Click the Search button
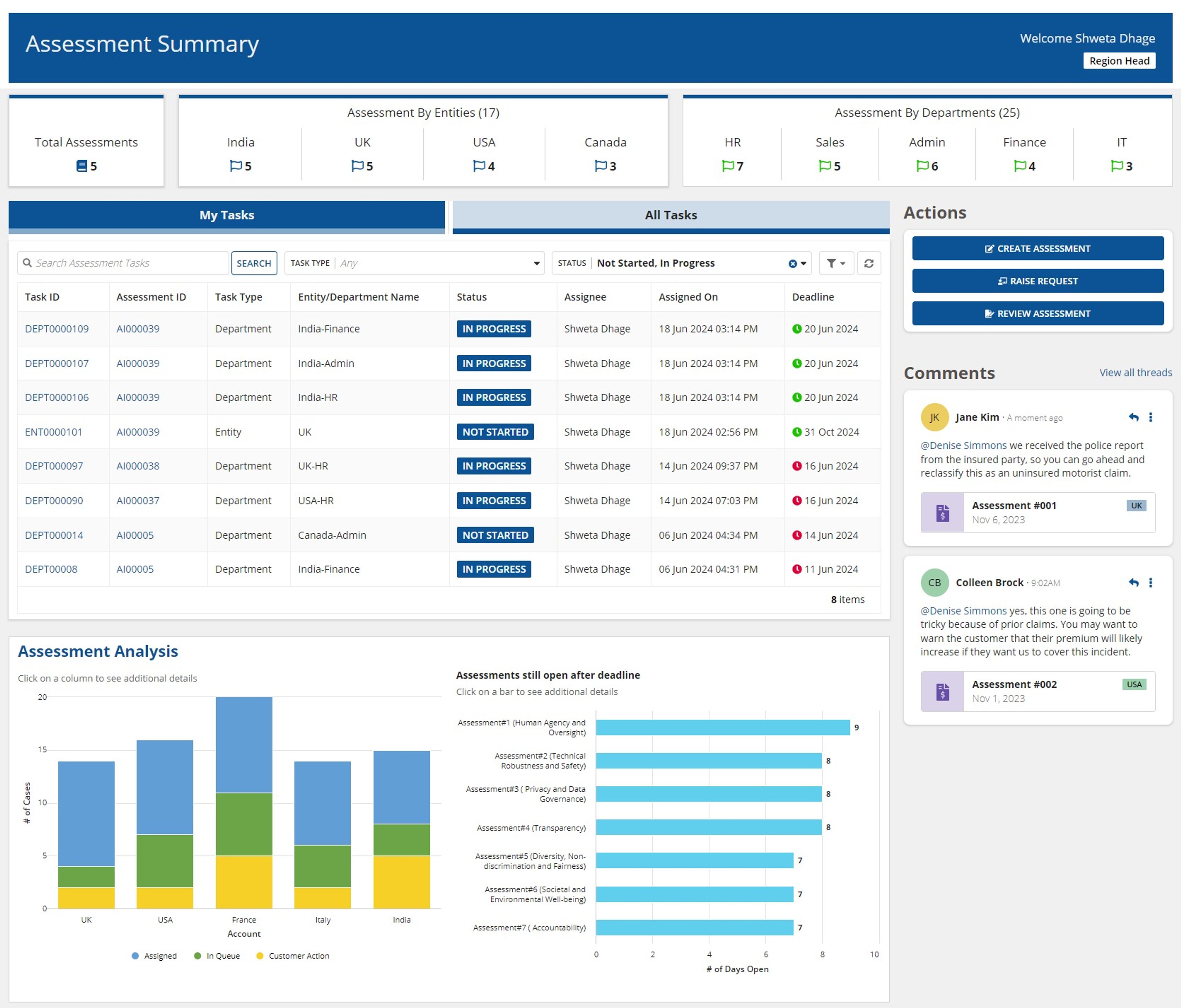This screenshot has height=1008, width=1181. [x=254, y=263]
